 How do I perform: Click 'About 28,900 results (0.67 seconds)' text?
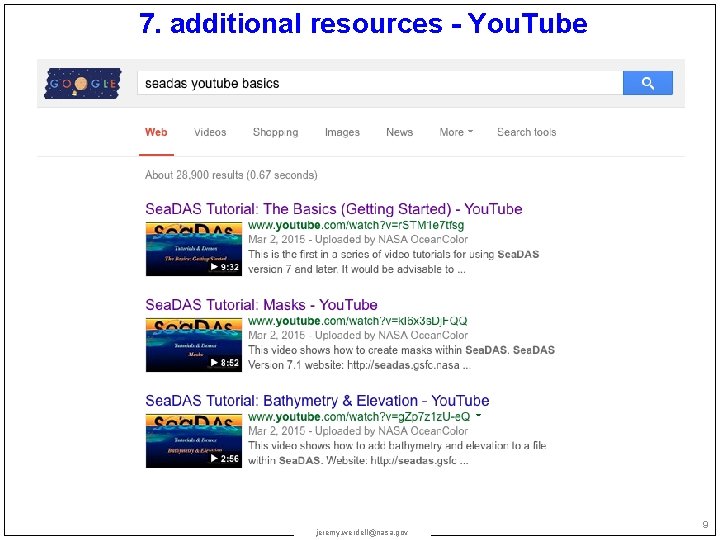click(231, 175)
